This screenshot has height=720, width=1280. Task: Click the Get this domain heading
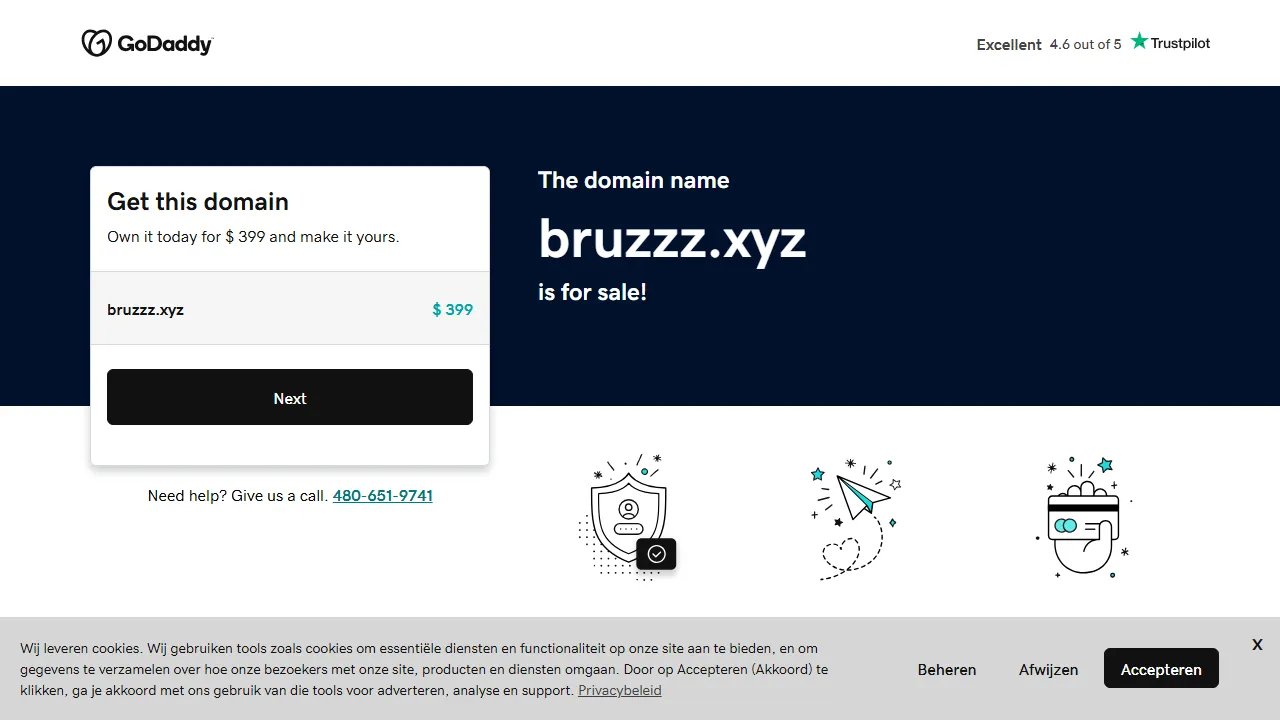[x=197, y=201]
